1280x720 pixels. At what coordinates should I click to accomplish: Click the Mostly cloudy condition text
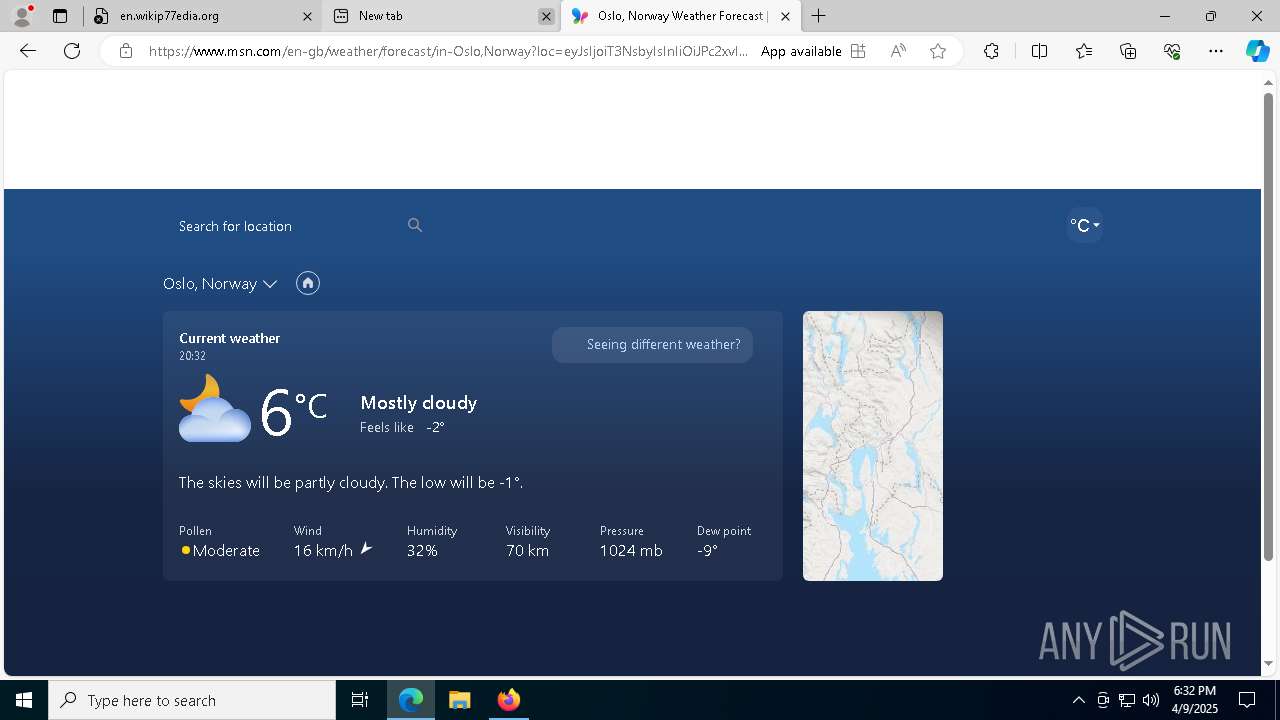(x=418, y=403)
